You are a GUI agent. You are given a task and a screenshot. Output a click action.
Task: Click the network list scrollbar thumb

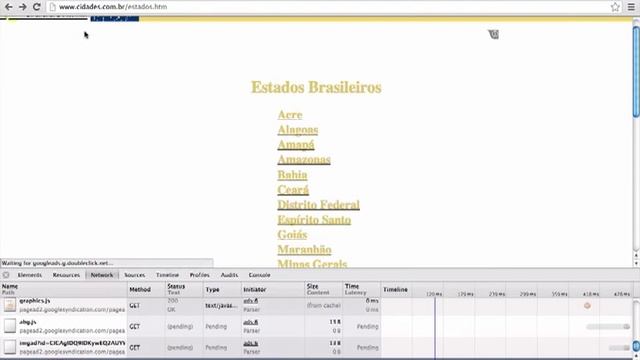[x=636, y=346]
